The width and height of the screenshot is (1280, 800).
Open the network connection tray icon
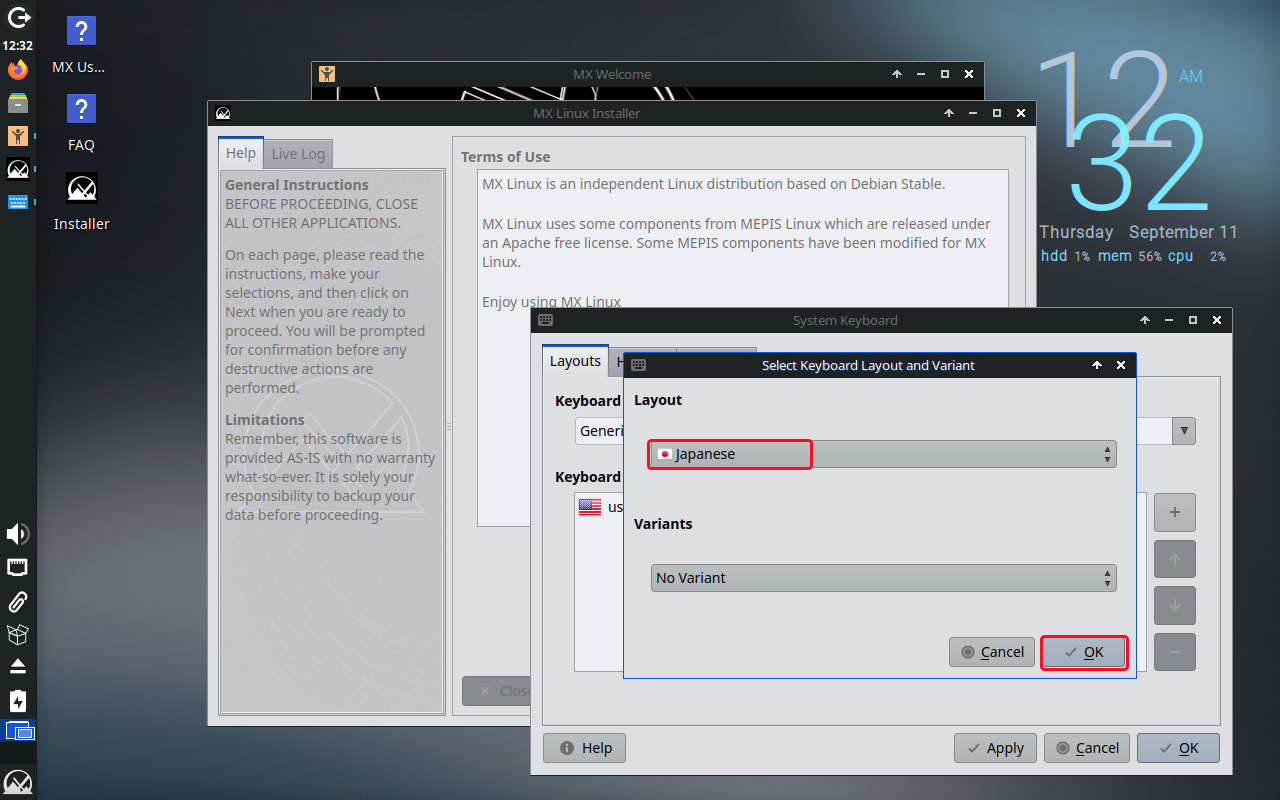tap(18, 568)
